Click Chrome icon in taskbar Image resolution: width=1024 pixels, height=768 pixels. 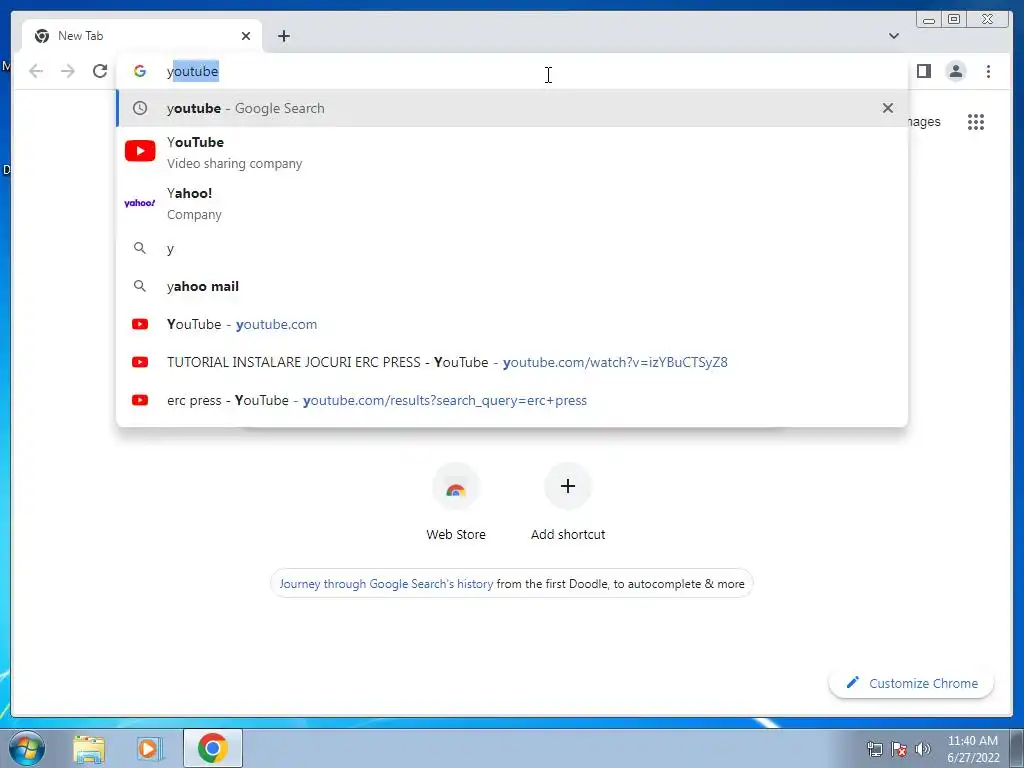coord(213,748)
